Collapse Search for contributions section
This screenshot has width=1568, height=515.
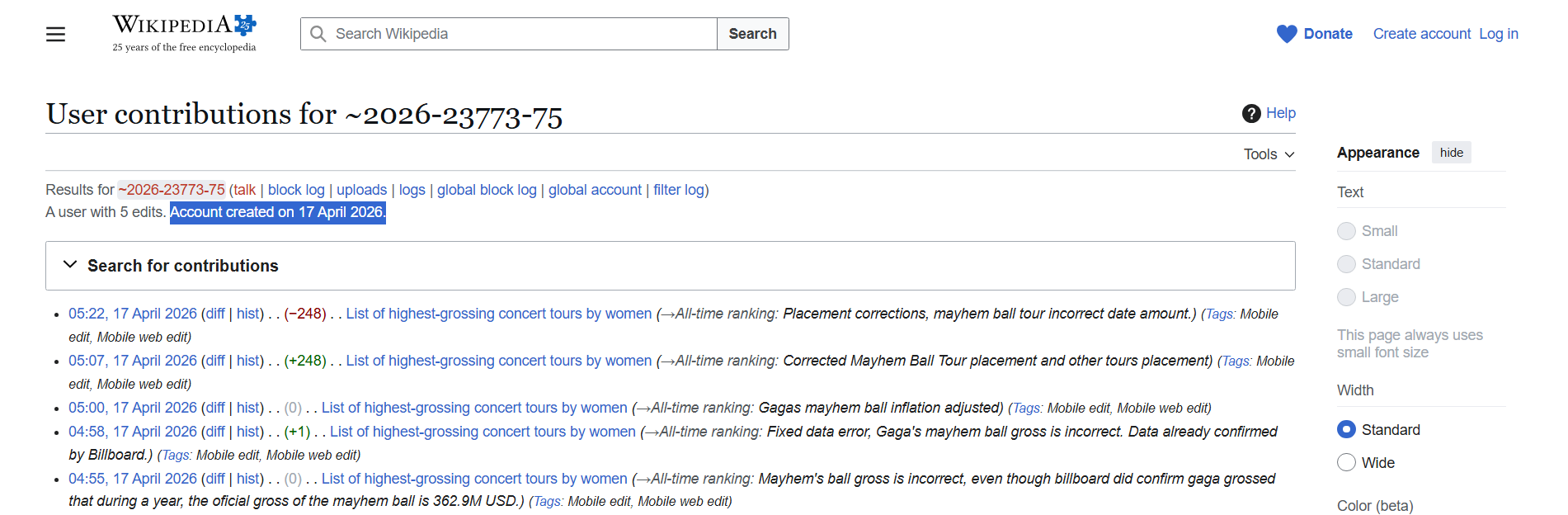[670, 266]
